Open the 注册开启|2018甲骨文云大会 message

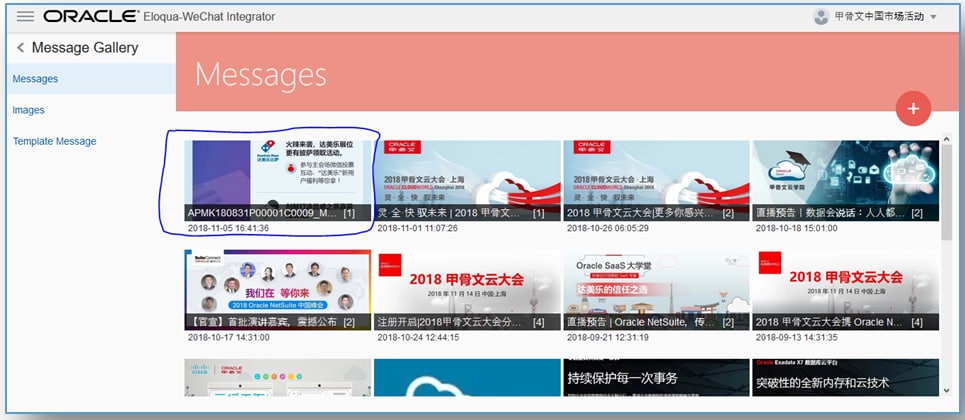(x=467, y=289)
